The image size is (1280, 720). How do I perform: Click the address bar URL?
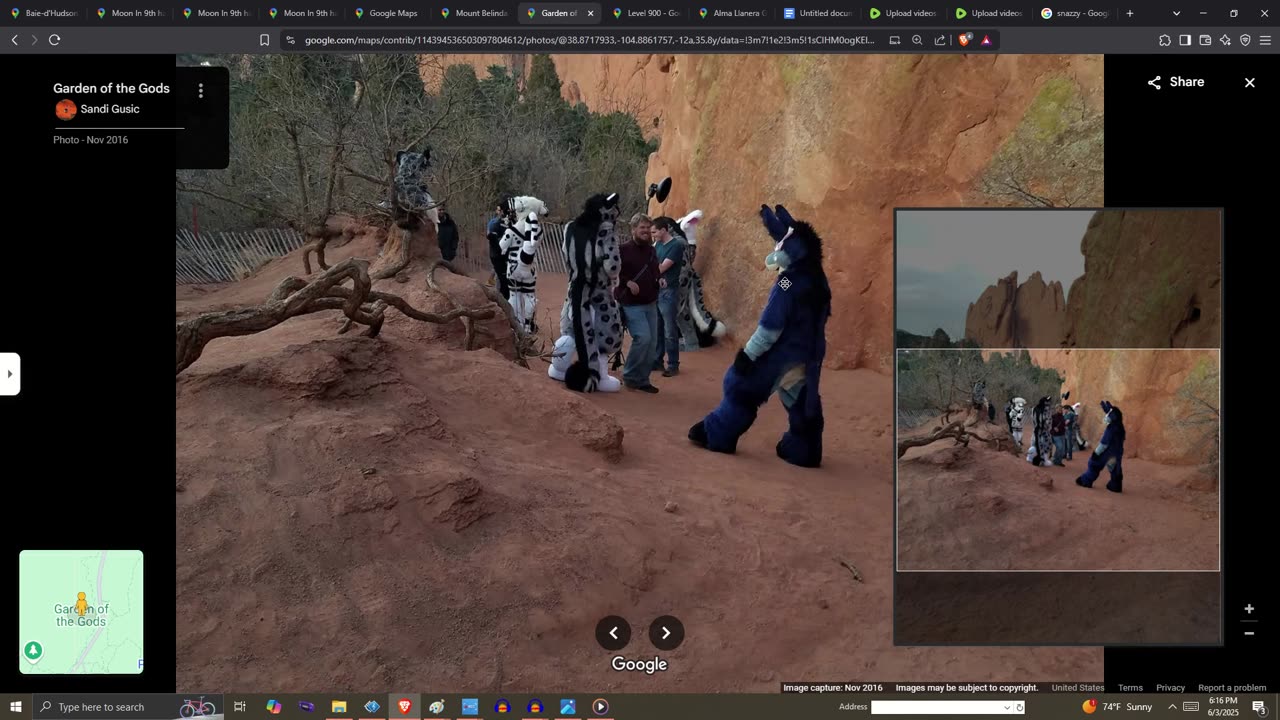589,40
